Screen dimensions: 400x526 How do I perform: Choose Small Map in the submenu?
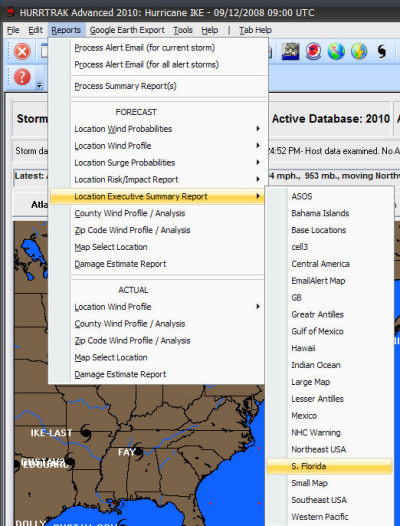point(330,483)
